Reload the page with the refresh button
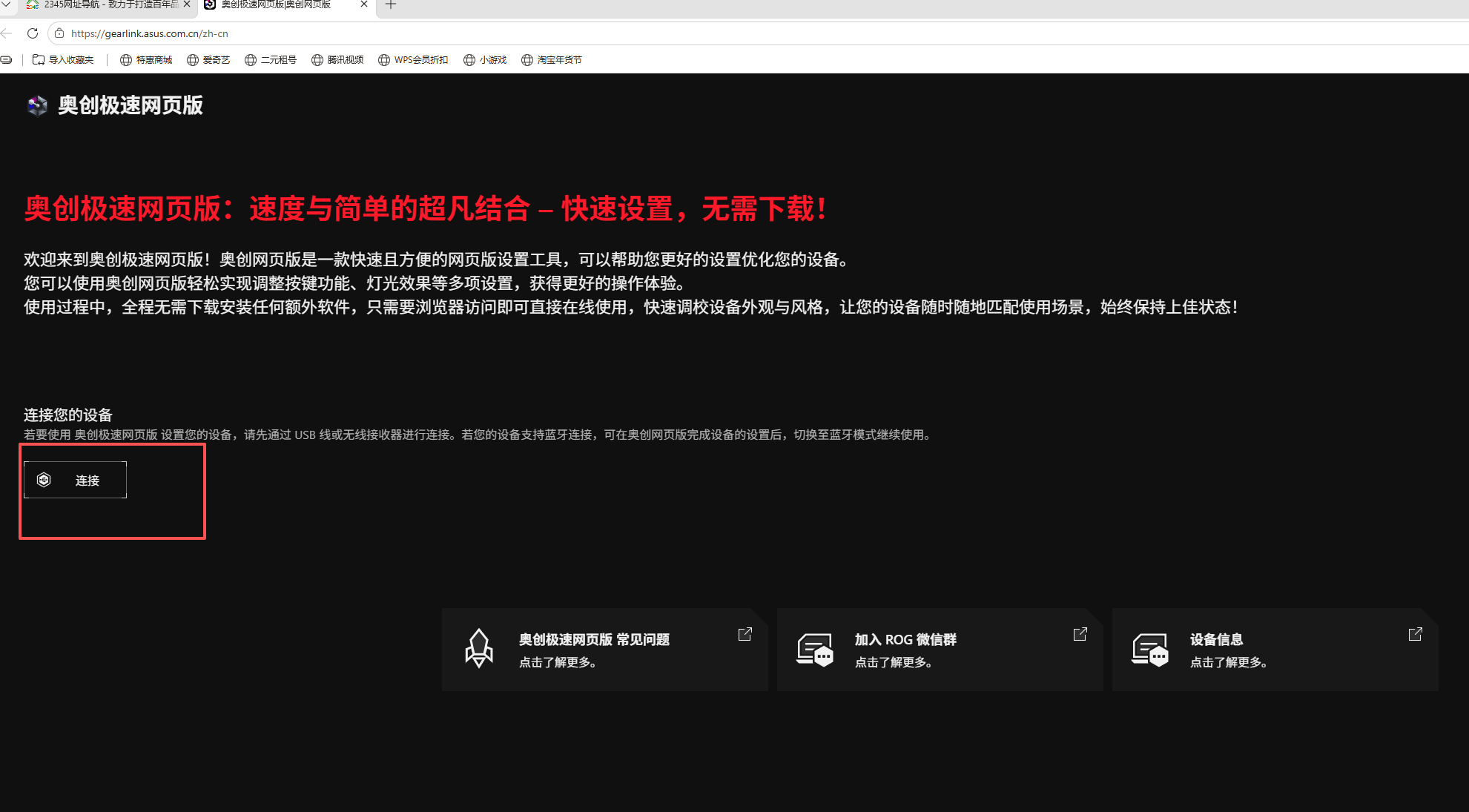1469x812 pixels. tap(33, 33)
